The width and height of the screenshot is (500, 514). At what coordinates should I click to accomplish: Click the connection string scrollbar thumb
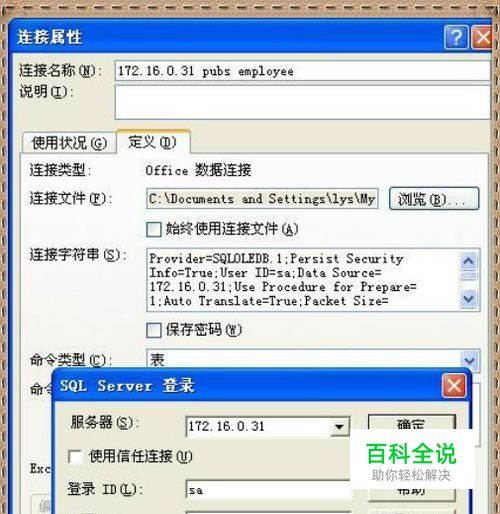click(469, 276)
